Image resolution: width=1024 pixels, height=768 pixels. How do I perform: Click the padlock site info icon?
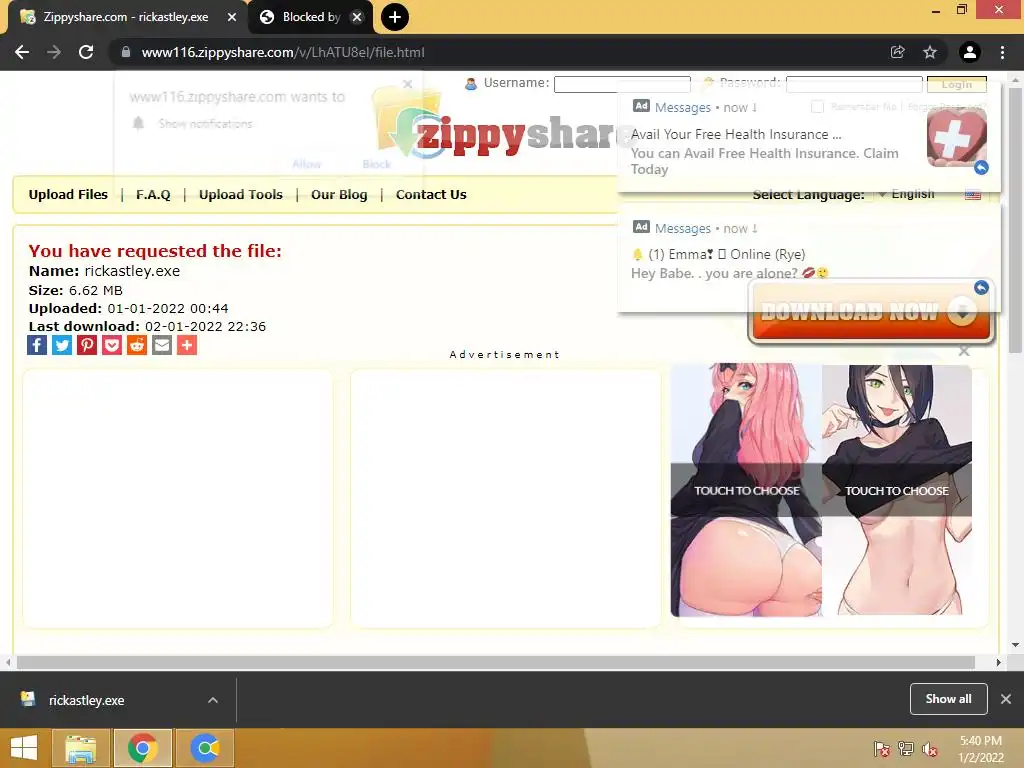(126, 52)
